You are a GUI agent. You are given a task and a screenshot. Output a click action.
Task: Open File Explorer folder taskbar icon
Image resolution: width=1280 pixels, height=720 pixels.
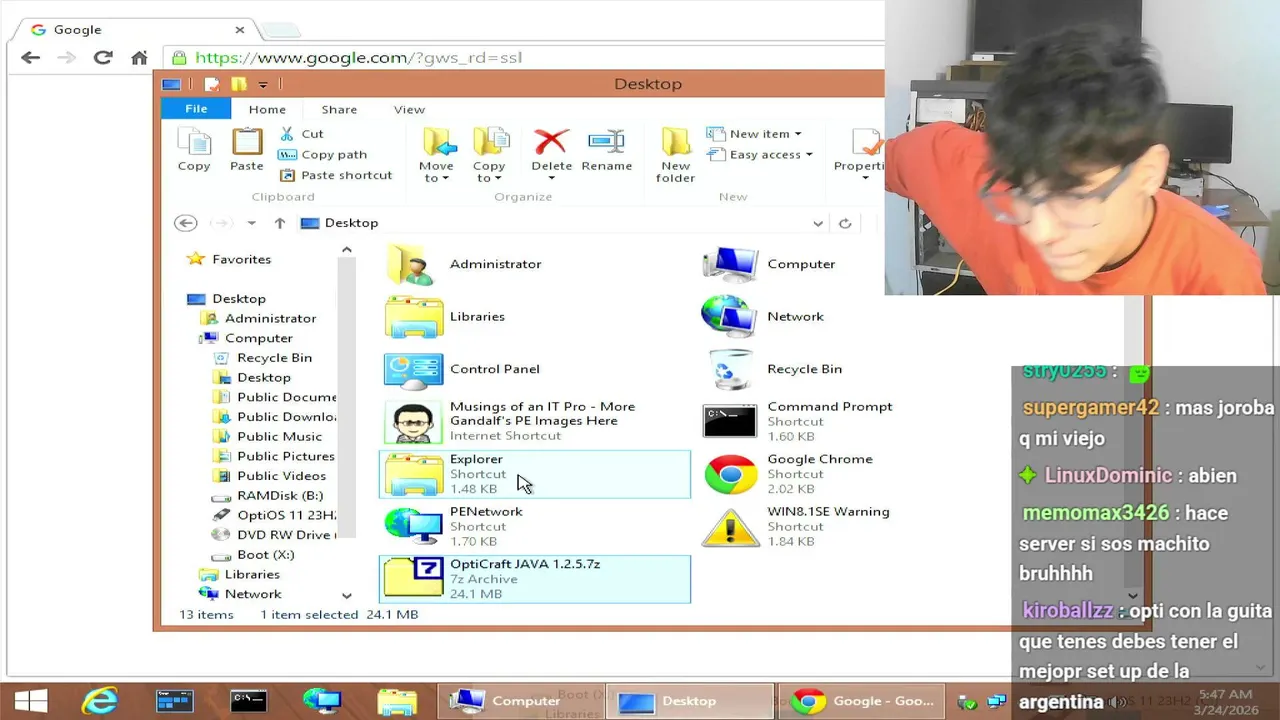tap(397, 701)
